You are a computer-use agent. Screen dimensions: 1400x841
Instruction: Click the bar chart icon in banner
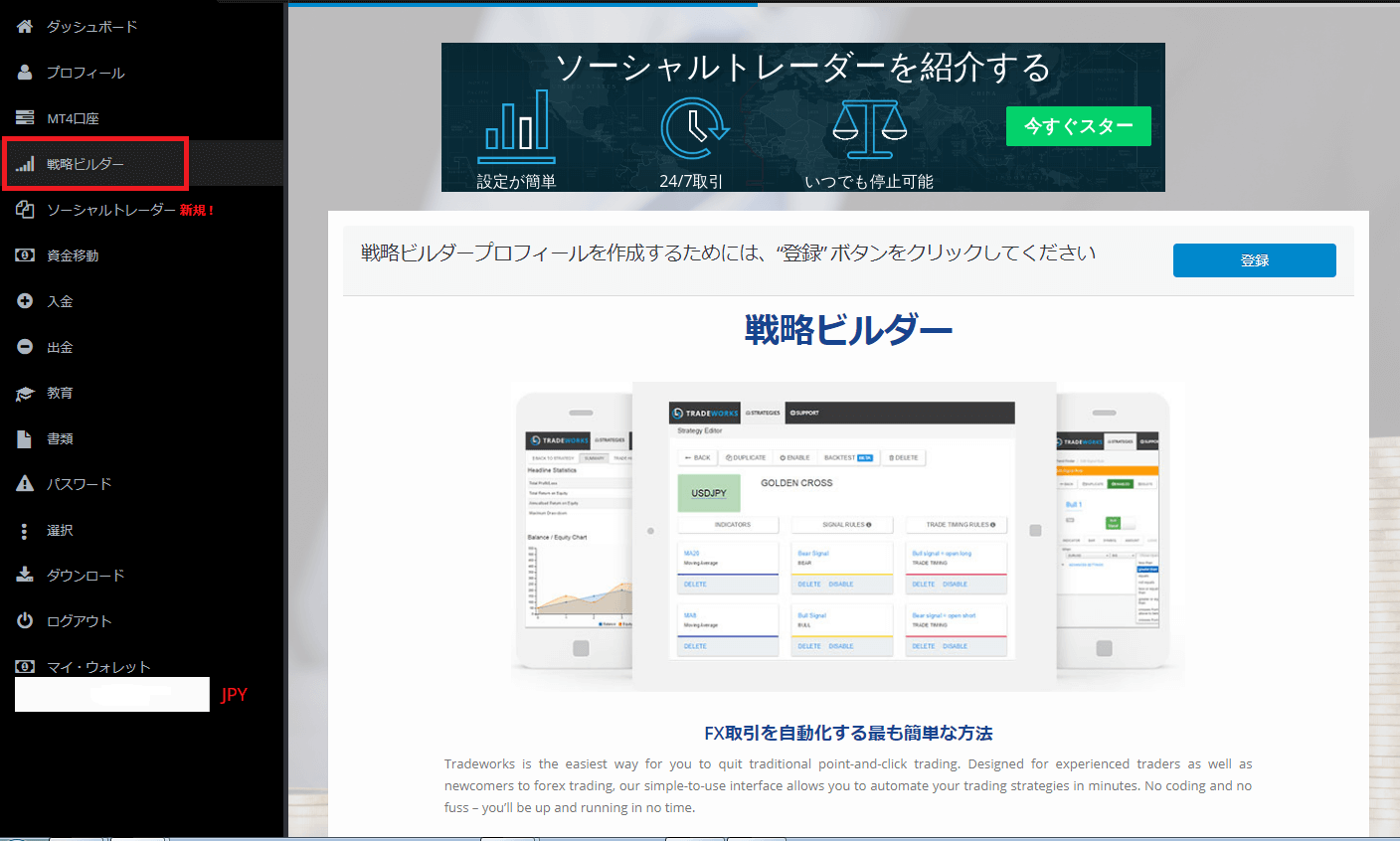(516, 127)
